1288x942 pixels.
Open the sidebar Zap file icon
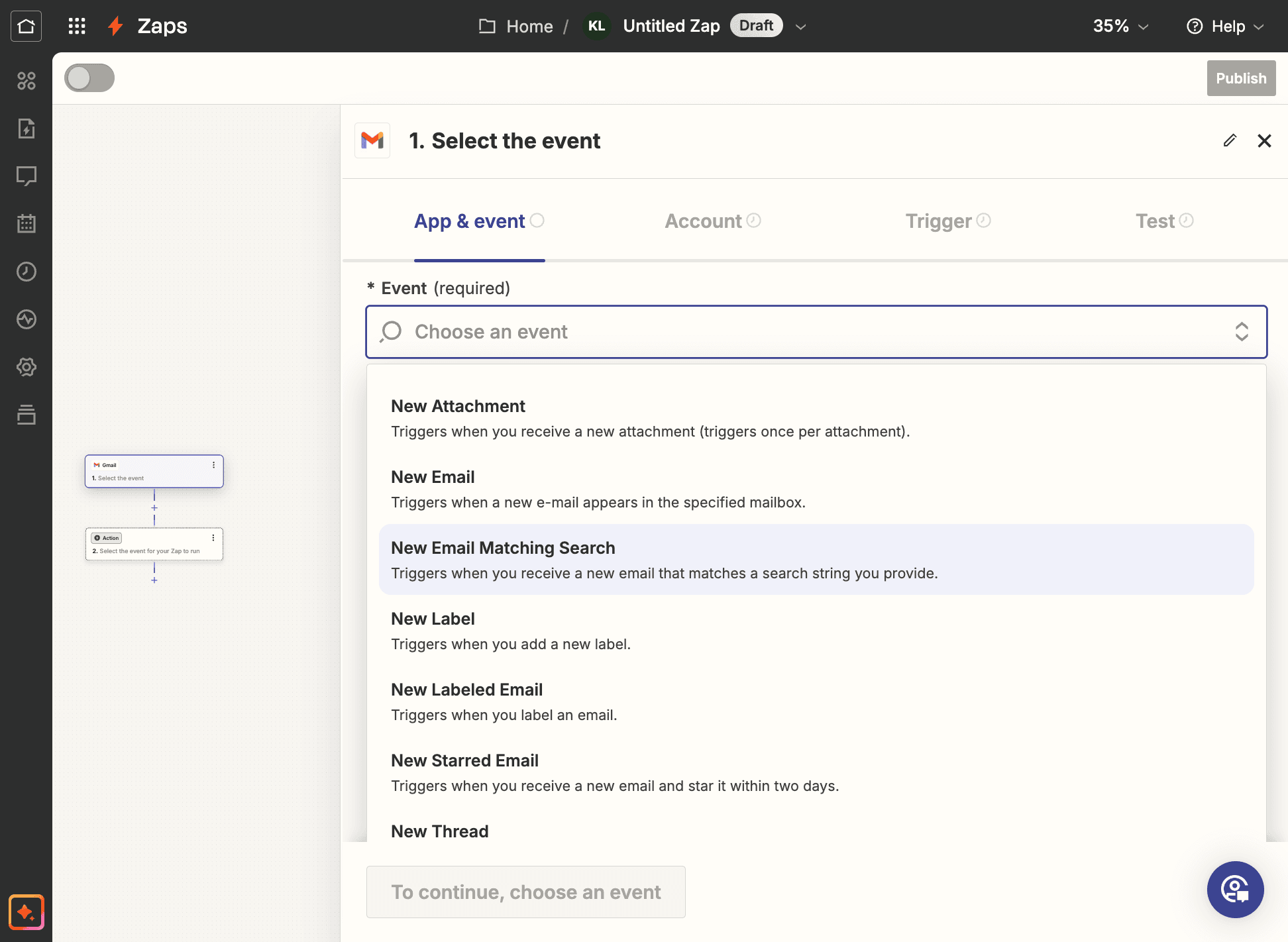27,129
